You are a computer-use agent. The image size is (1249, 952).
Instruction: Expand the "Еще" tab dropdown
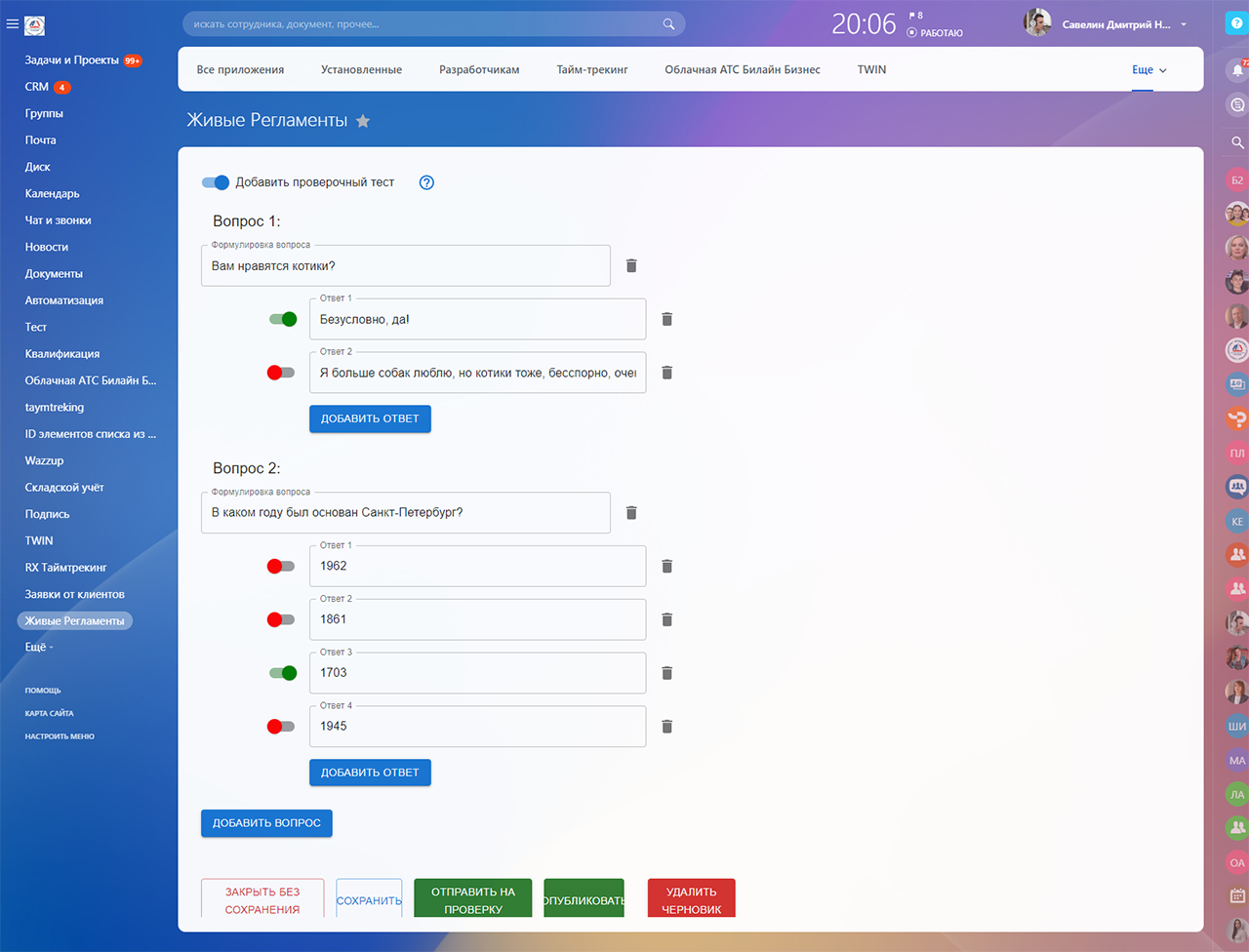click(x=1148, y=70)
